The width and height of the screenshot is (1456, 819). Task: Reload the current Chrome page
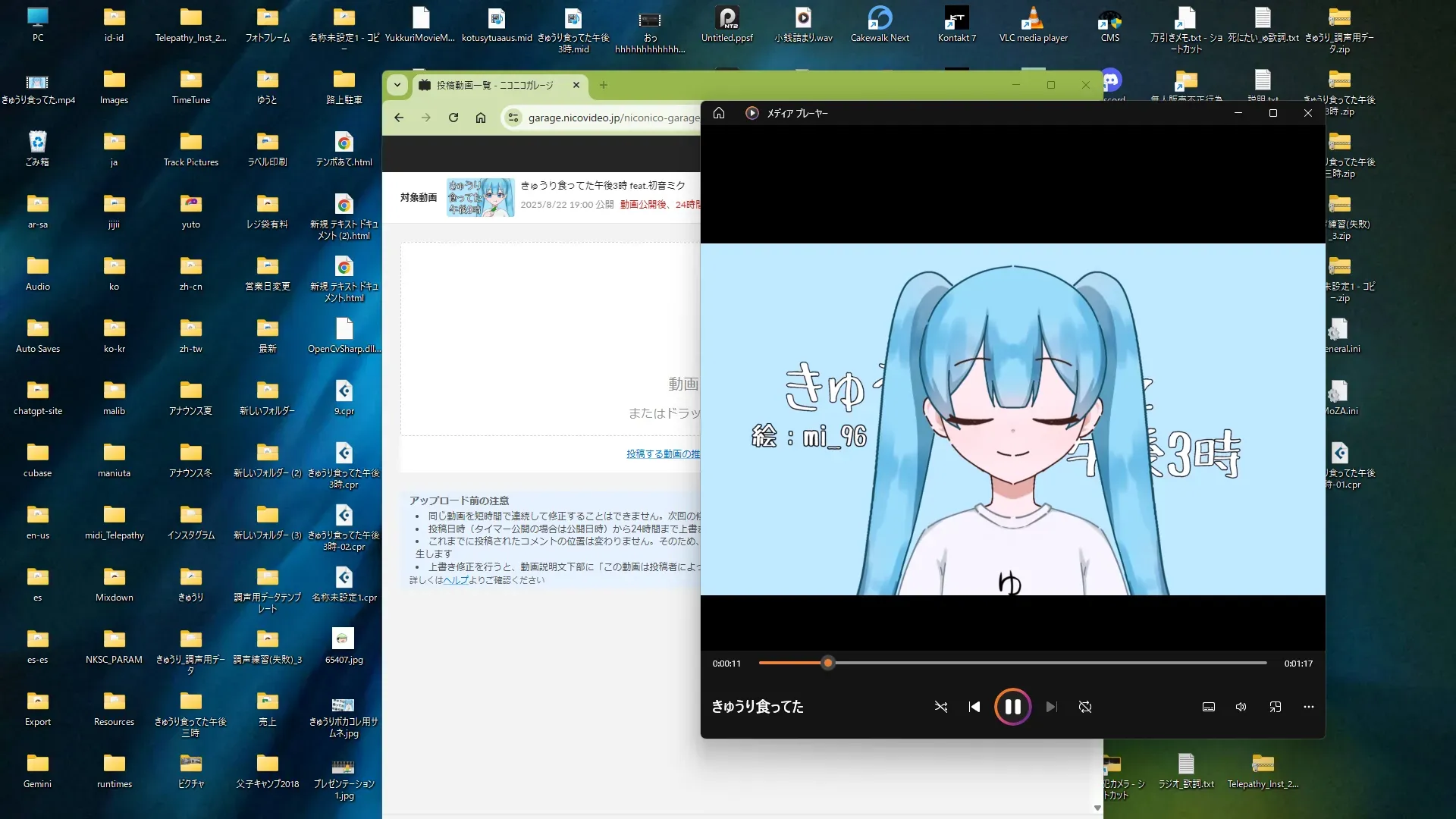(x=453, y=118)
